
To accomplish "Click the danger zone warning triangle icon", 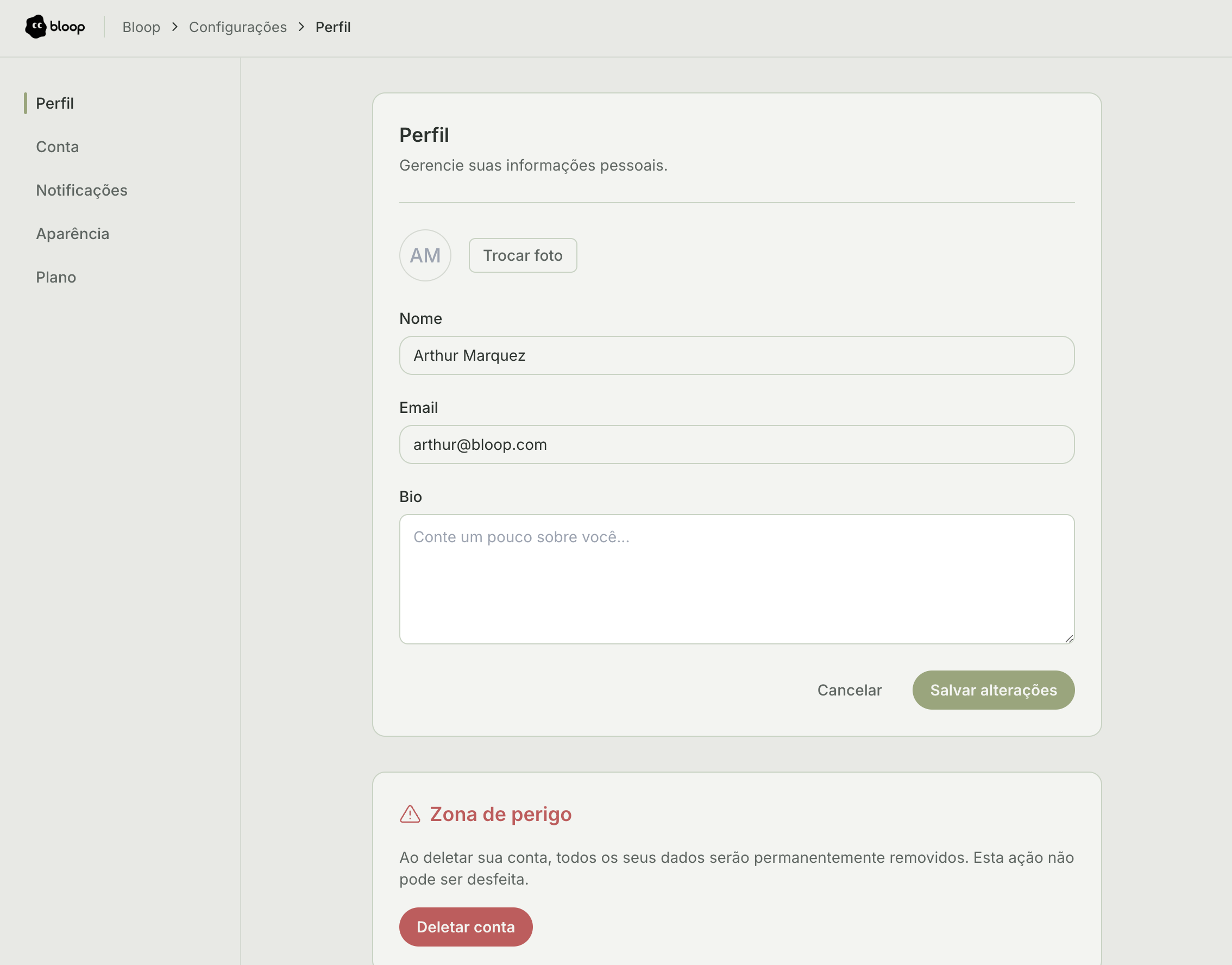I will [410, 814].
